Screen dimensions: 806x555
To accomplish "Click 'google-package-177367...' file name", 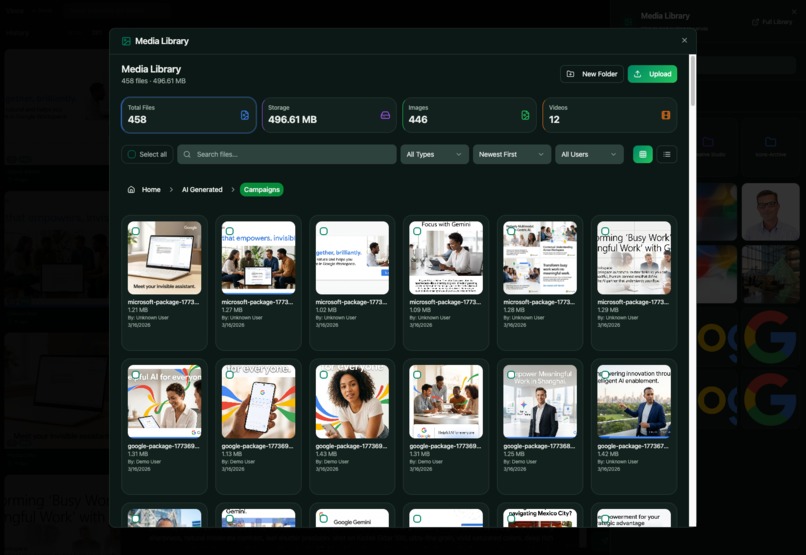I will coord(633,446).
